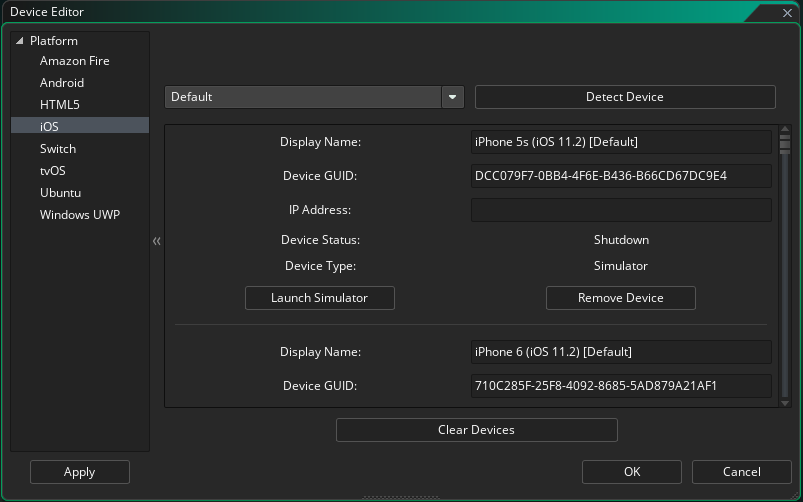Click the IP Address: label

point(320,210)
